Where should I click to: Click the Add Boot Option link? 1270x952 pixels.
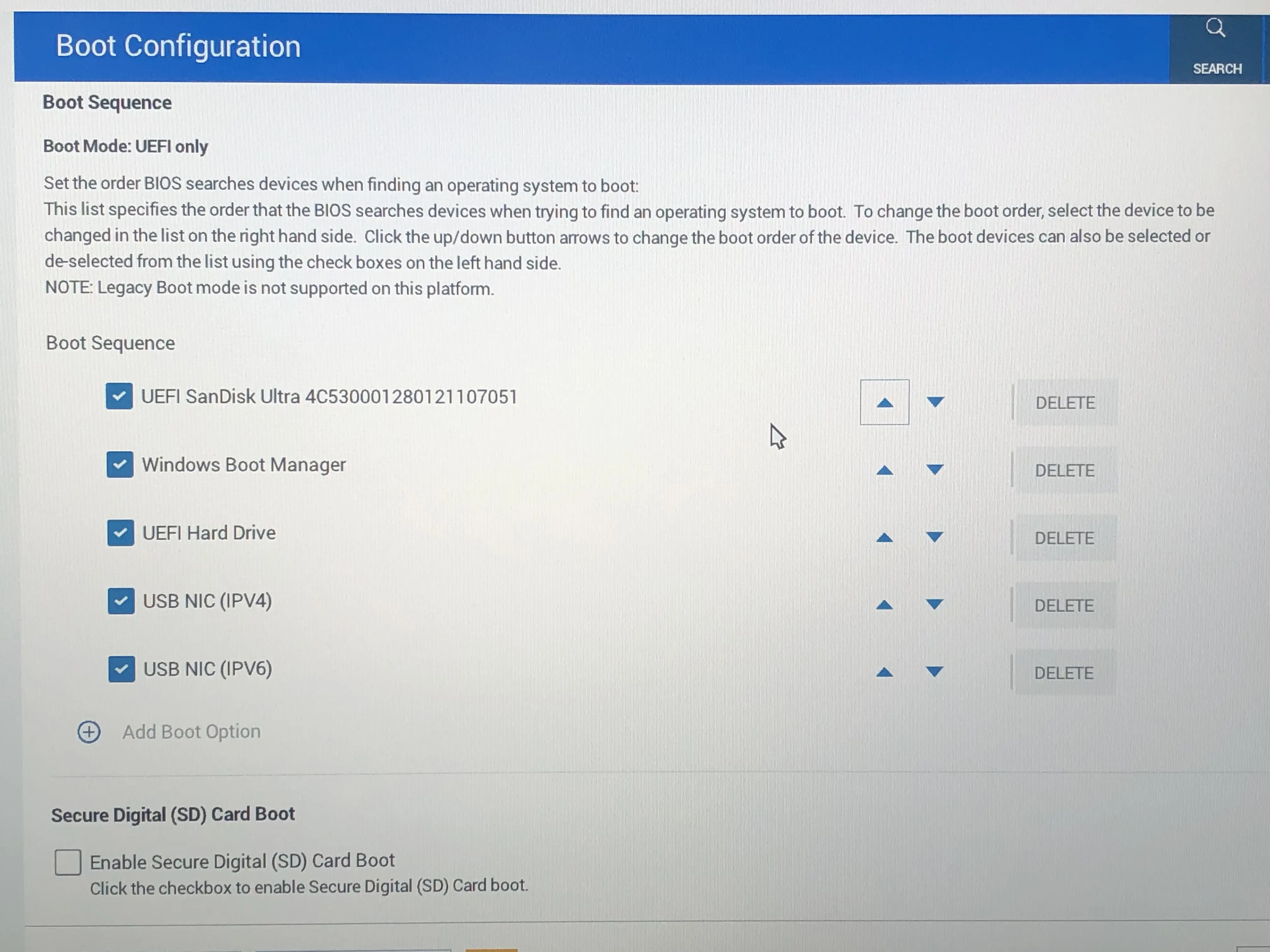pos(191,732)
